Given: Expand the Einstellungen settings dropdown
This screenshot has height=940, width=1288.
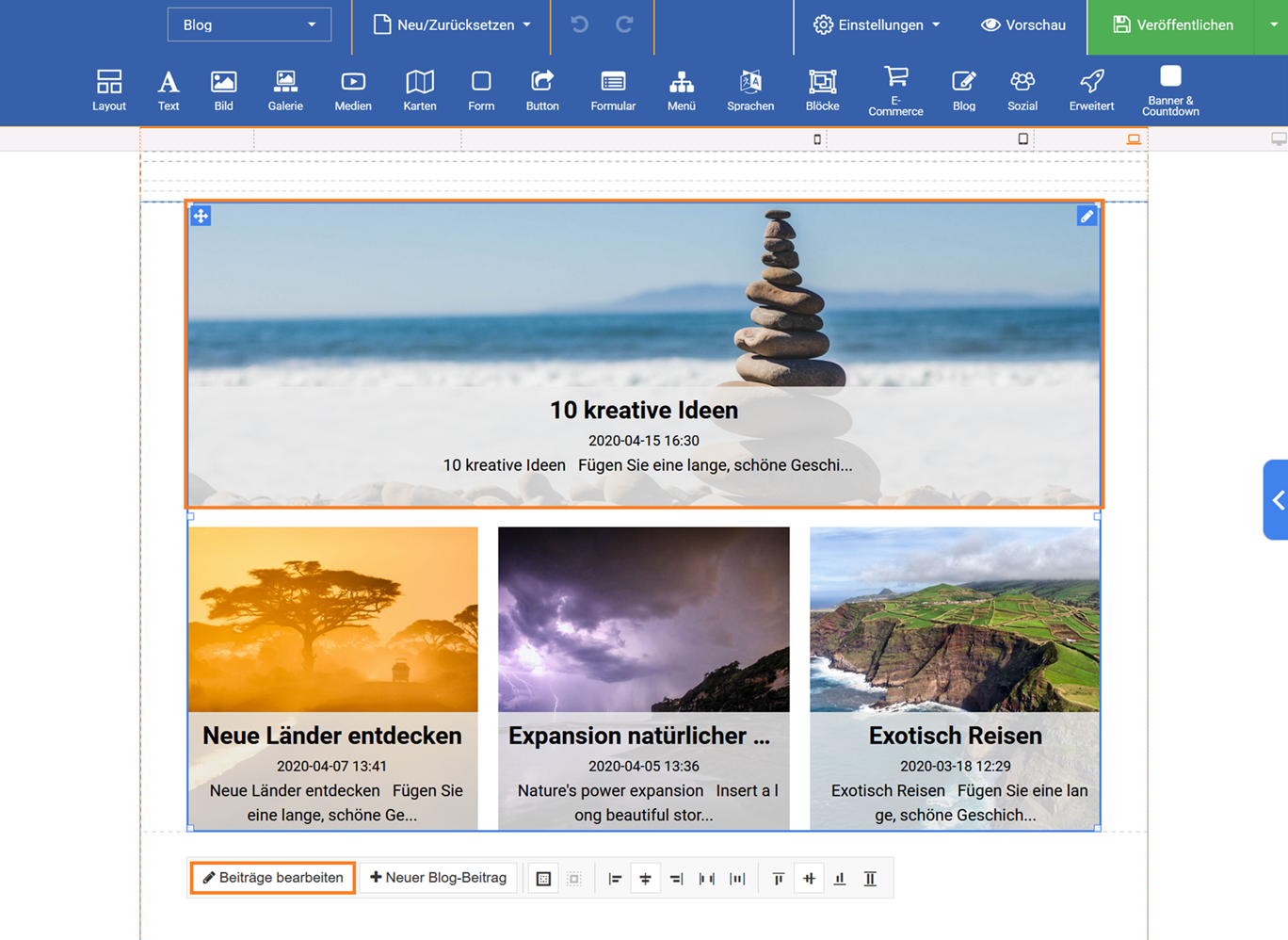Looking at the screenshot, I should pyautogui.click(x=877, y=24).
